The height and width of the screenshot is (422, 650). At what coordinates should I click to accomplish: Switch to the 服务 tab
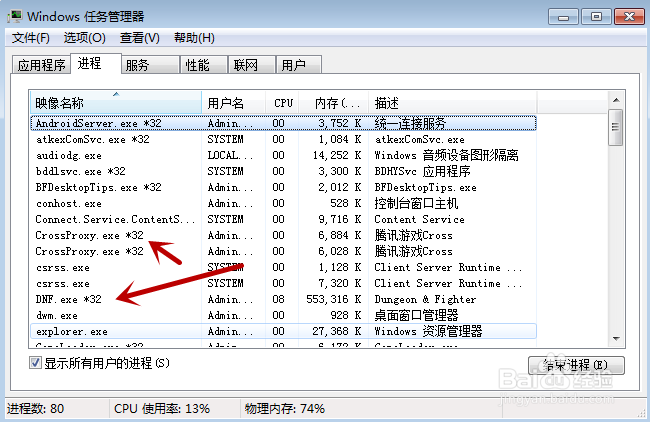(150, 65)
